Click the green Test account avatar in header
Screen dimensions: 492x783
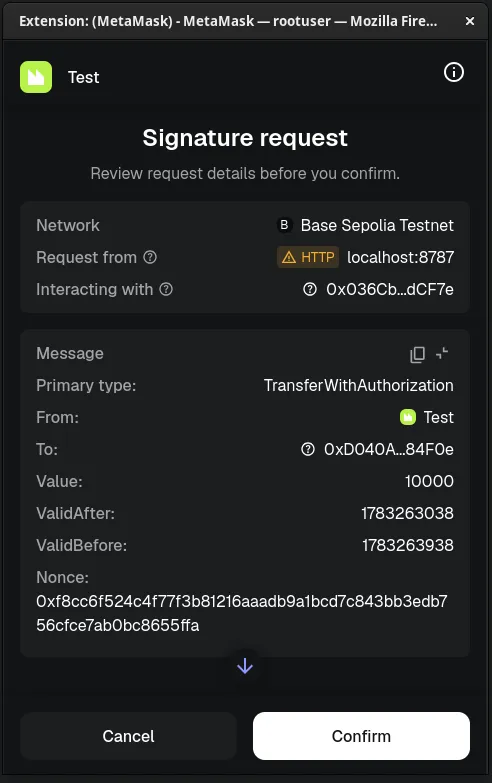tap(36, 77)
